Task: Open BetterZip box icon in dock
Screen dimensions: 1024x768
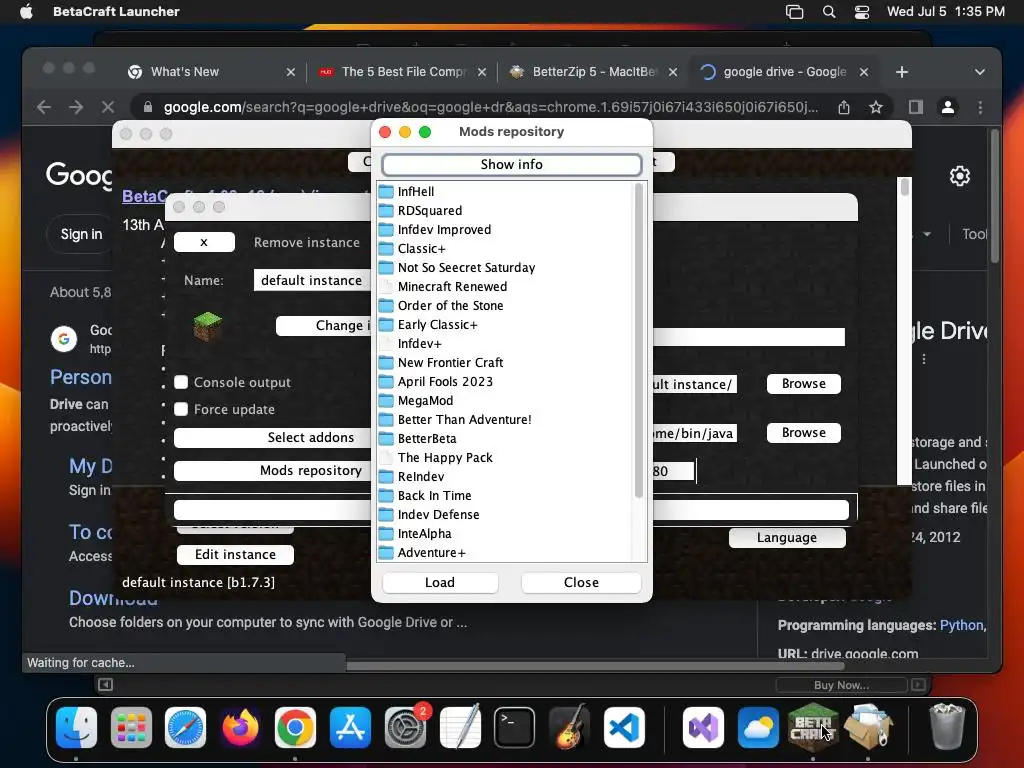Action: click(867, 727)
